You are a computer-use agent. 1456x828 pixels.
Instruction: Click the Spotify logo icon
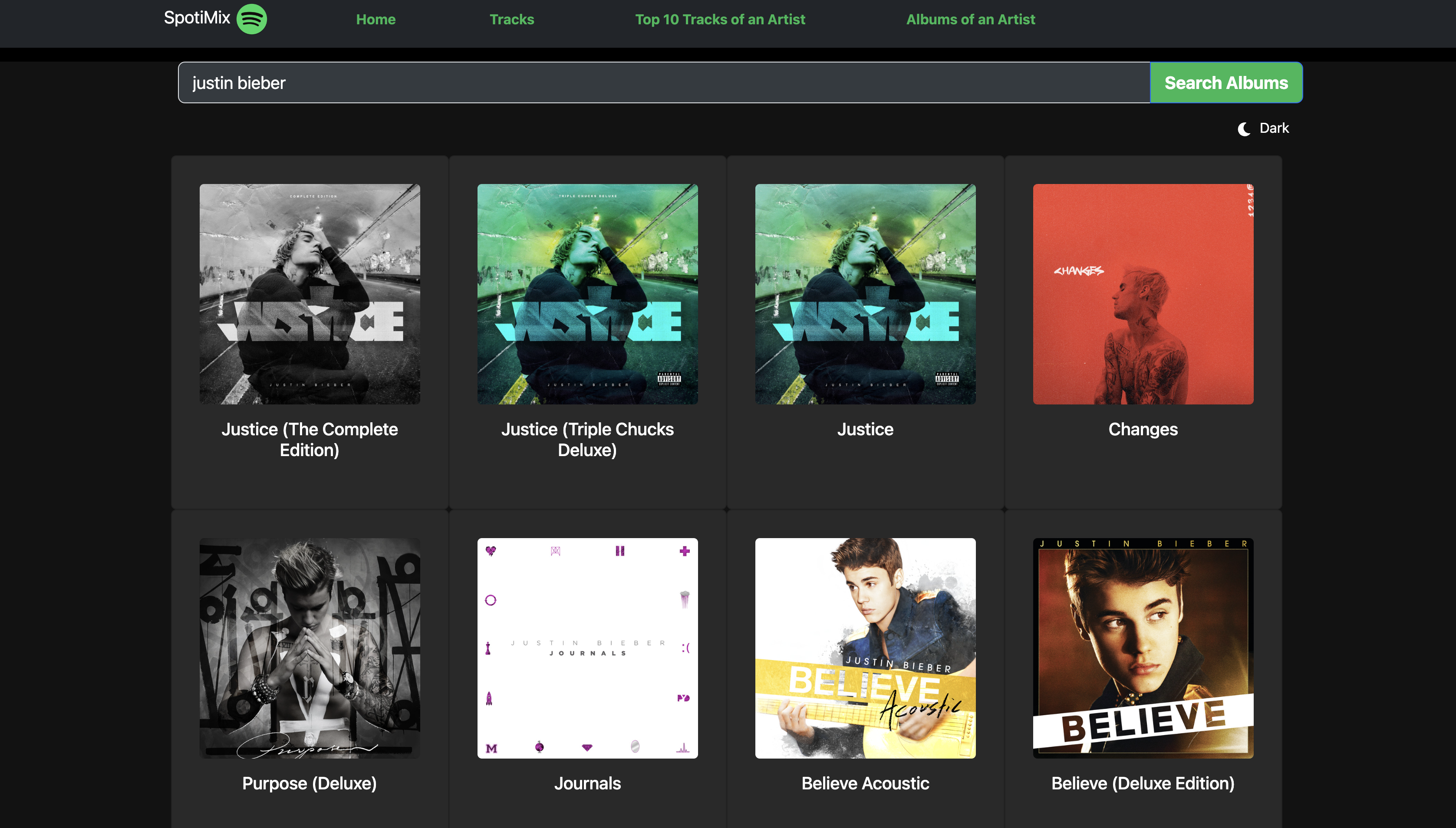click(251, 19)
